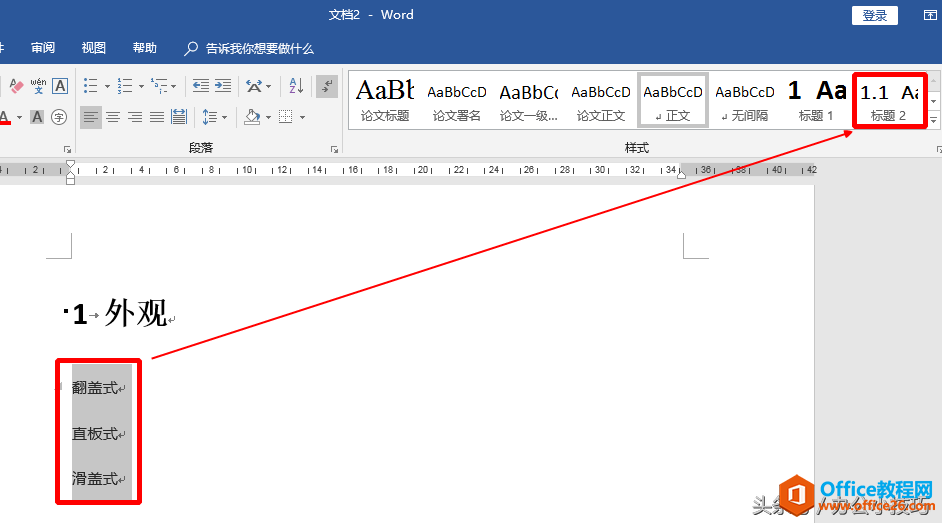Screen dimensions: 942x523
Task: Open the Styles (样式) pane launcher
Action: [939, 149]
